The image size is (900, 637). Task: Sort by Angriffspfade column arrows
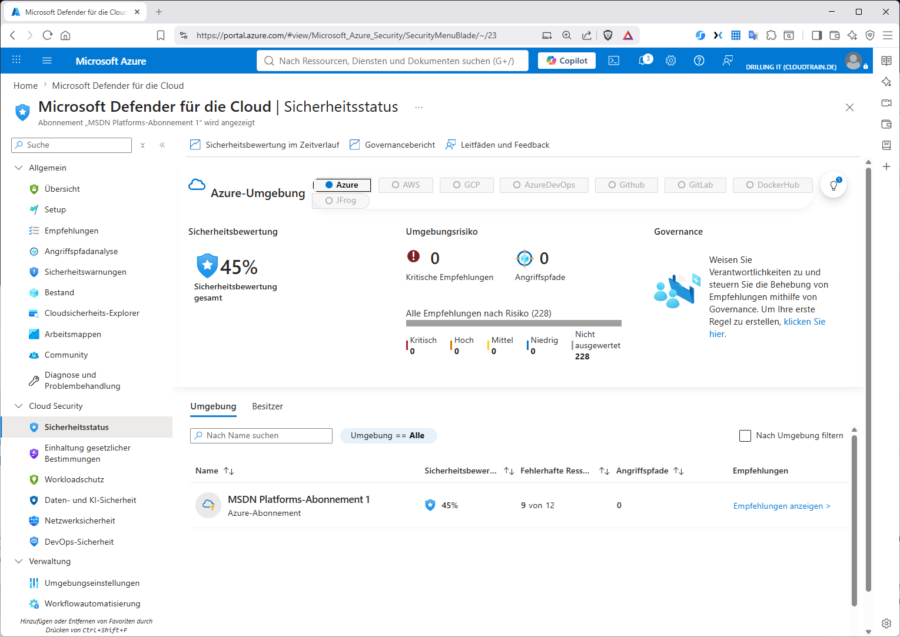[x=678, y=471]
